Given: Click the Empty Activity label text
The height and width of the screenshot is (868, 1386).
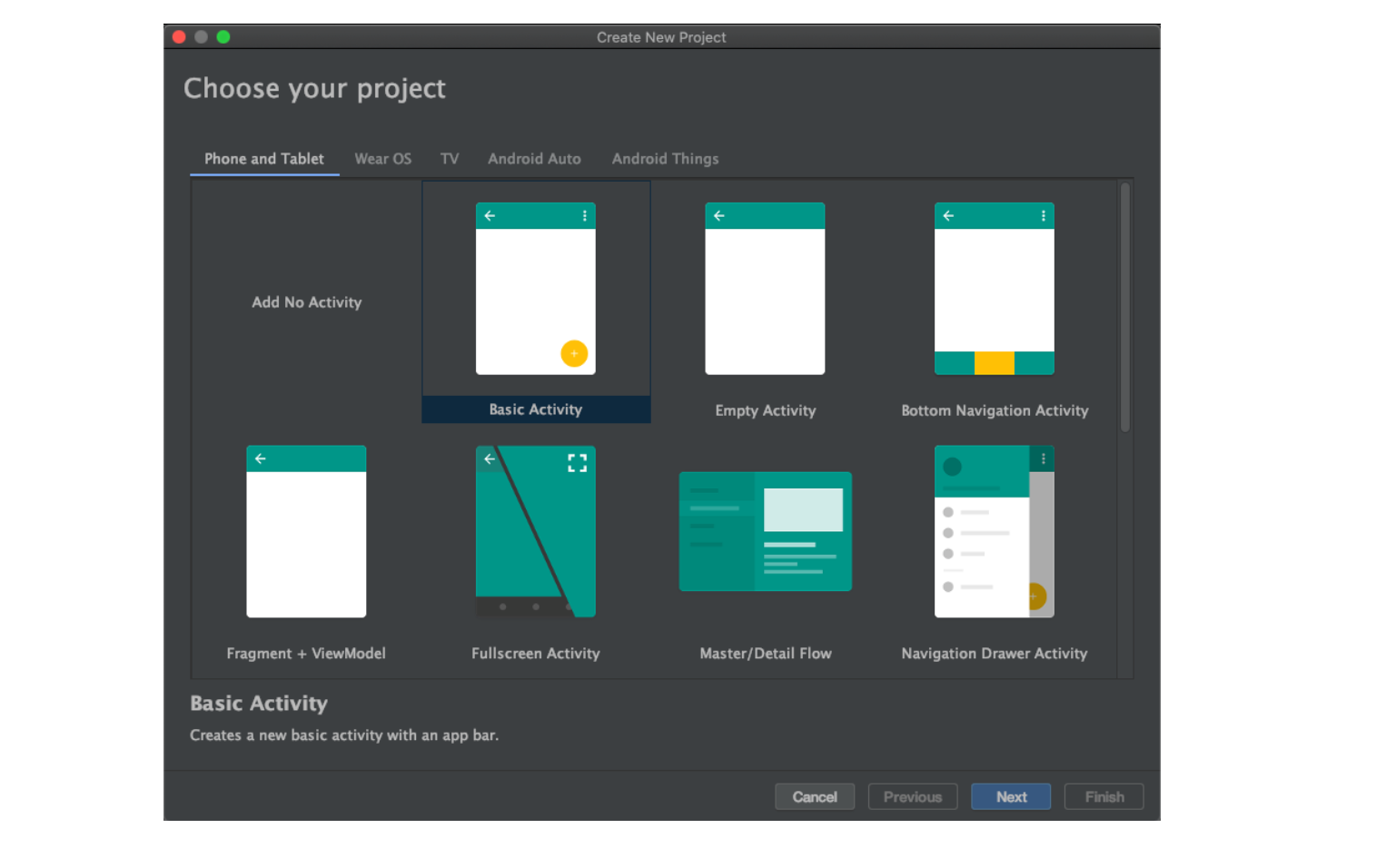Looking at the screenshot, I should (766, 410).
